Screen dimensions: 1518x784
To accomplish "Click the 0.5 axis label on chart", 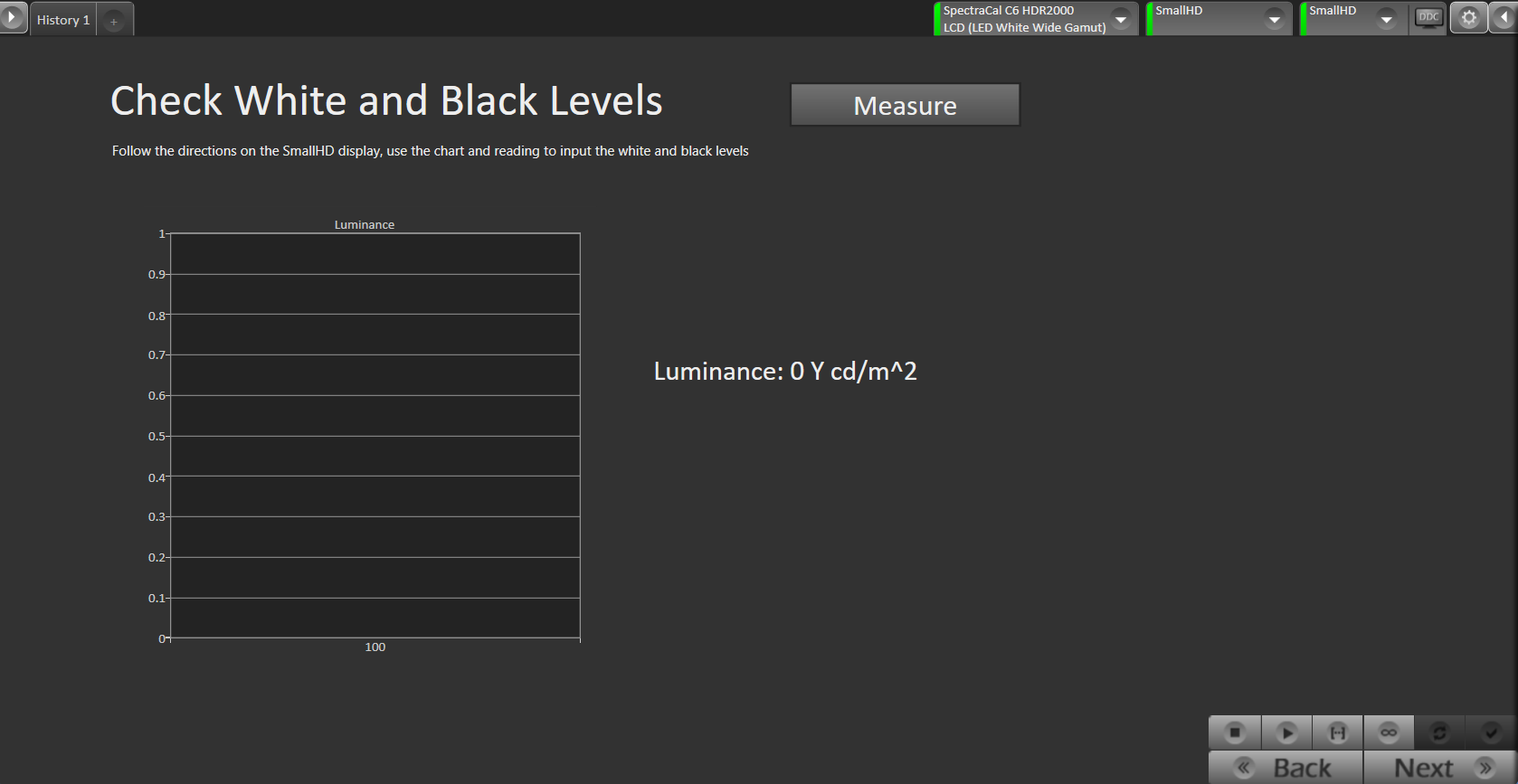I will click(x=157, y=436).
